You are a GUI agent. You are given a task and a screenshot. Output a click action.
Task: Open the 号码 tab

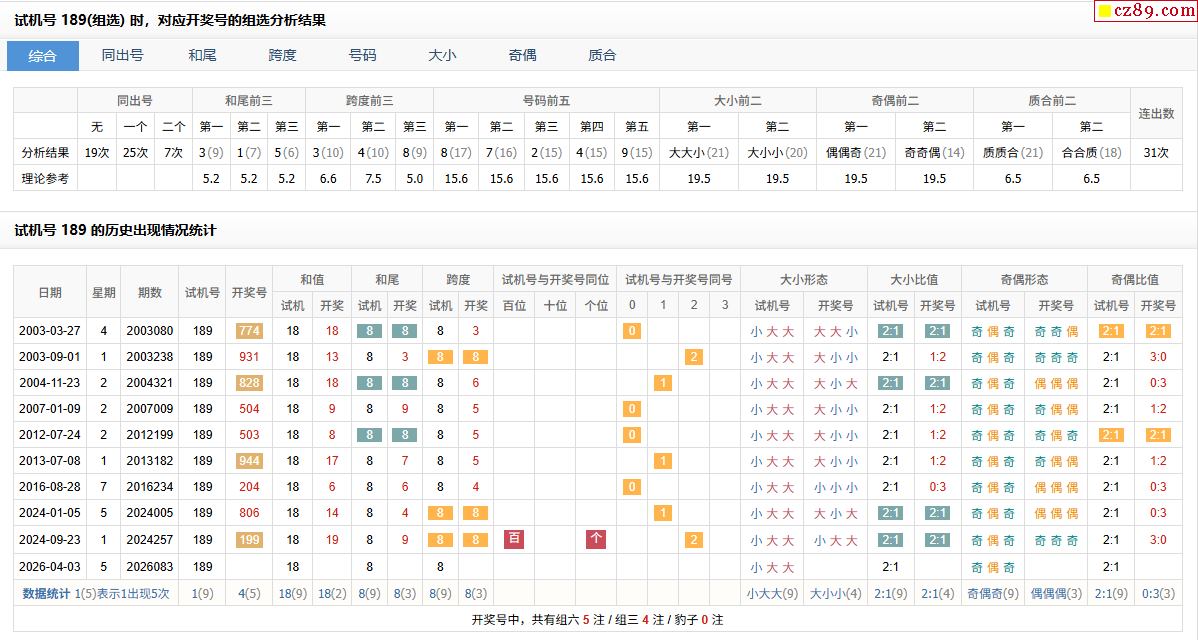click(362, 56)
